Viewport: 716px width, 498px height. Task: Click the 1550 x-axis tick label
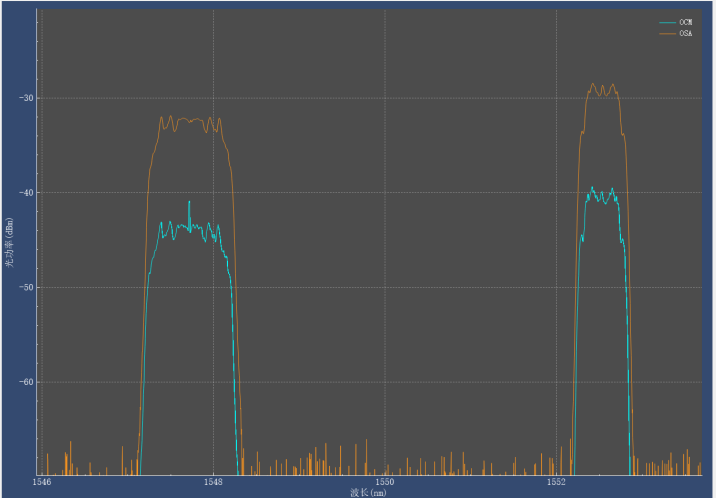[x=385, y=482]
